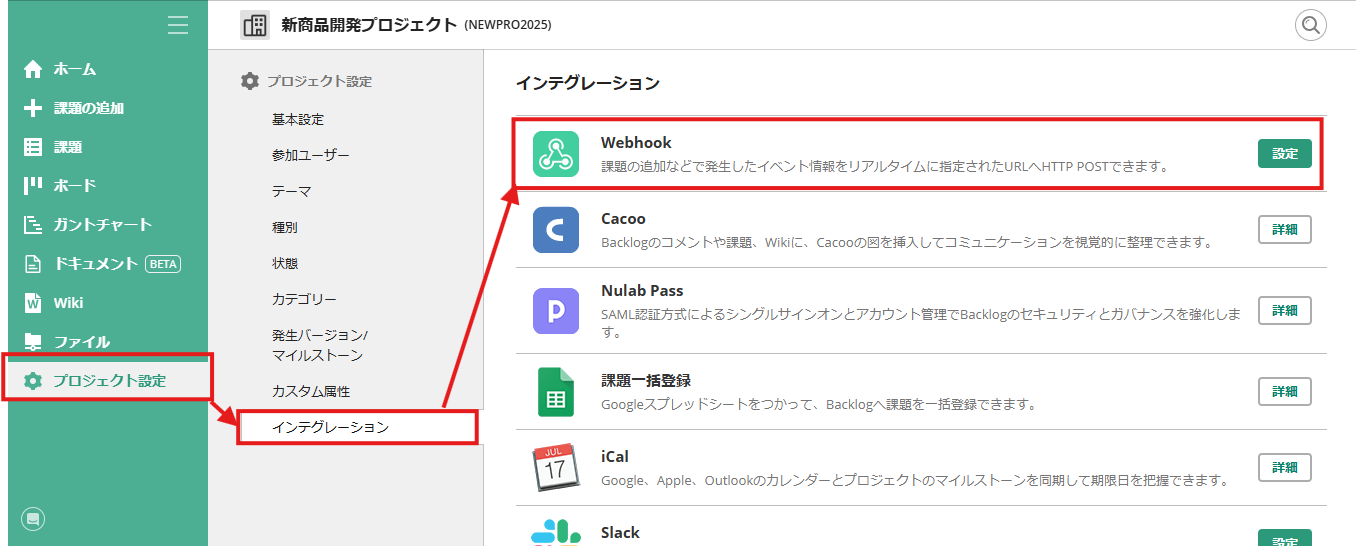Image resolution: width=1356 pixels, height=546 pixels.
Task: Open the chat bubble icon at sidebar bottom
Action: 33,519
